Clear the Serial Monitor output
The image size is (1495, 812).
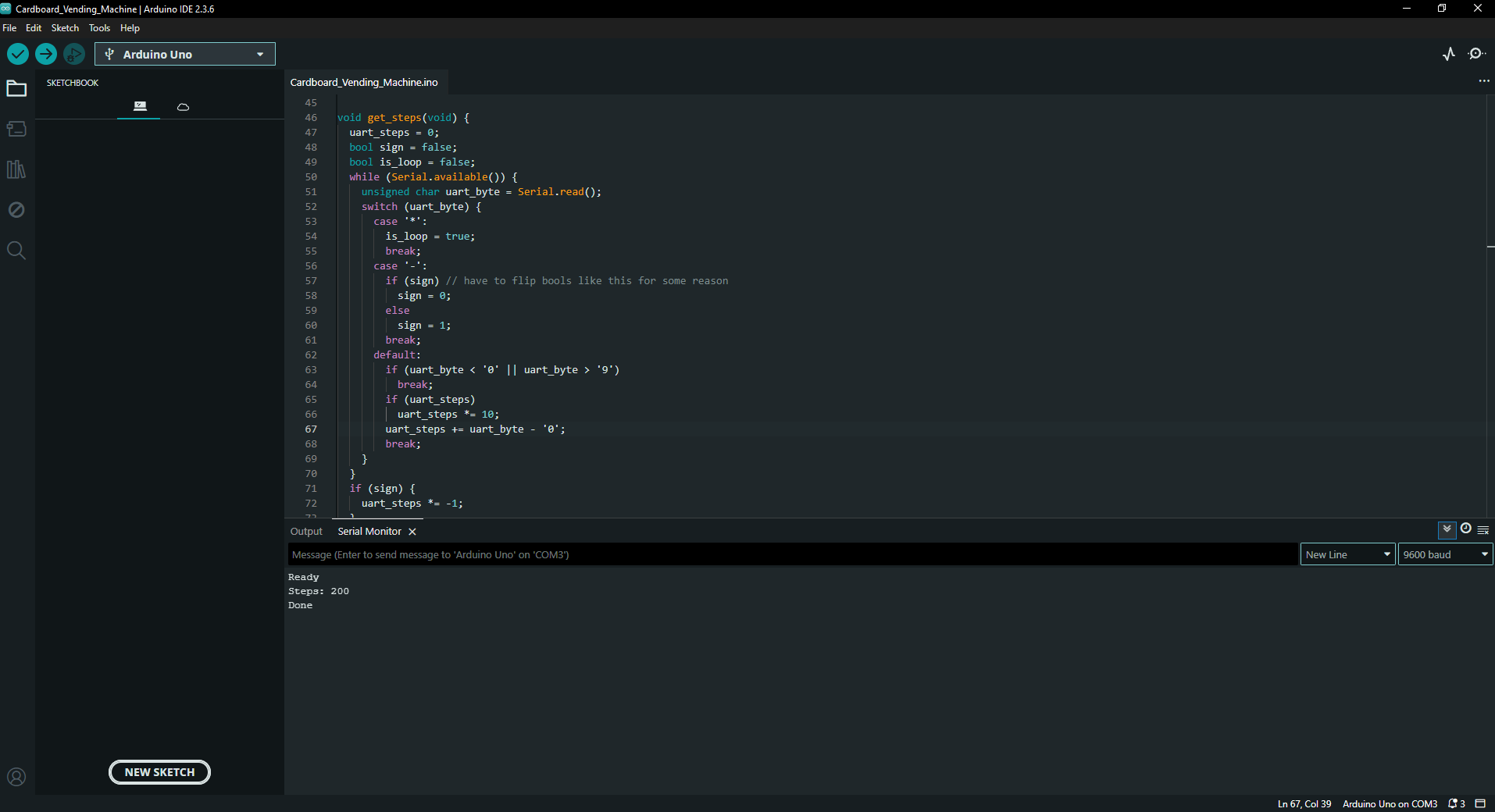(x=1483, y=530)
